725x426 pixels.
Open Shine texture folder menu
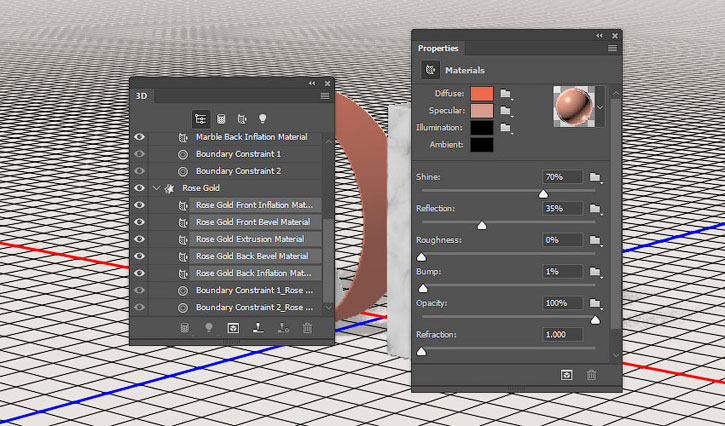click(x=596, y=178)
